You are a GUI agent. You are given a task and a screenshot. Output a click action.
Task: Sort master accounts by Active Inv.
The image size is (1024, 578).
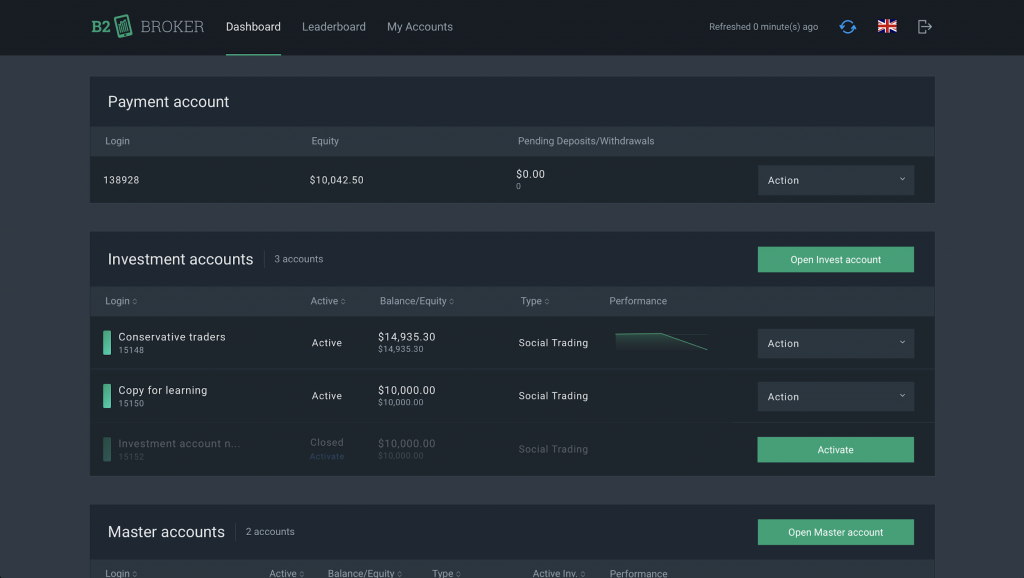coord(559,573)
